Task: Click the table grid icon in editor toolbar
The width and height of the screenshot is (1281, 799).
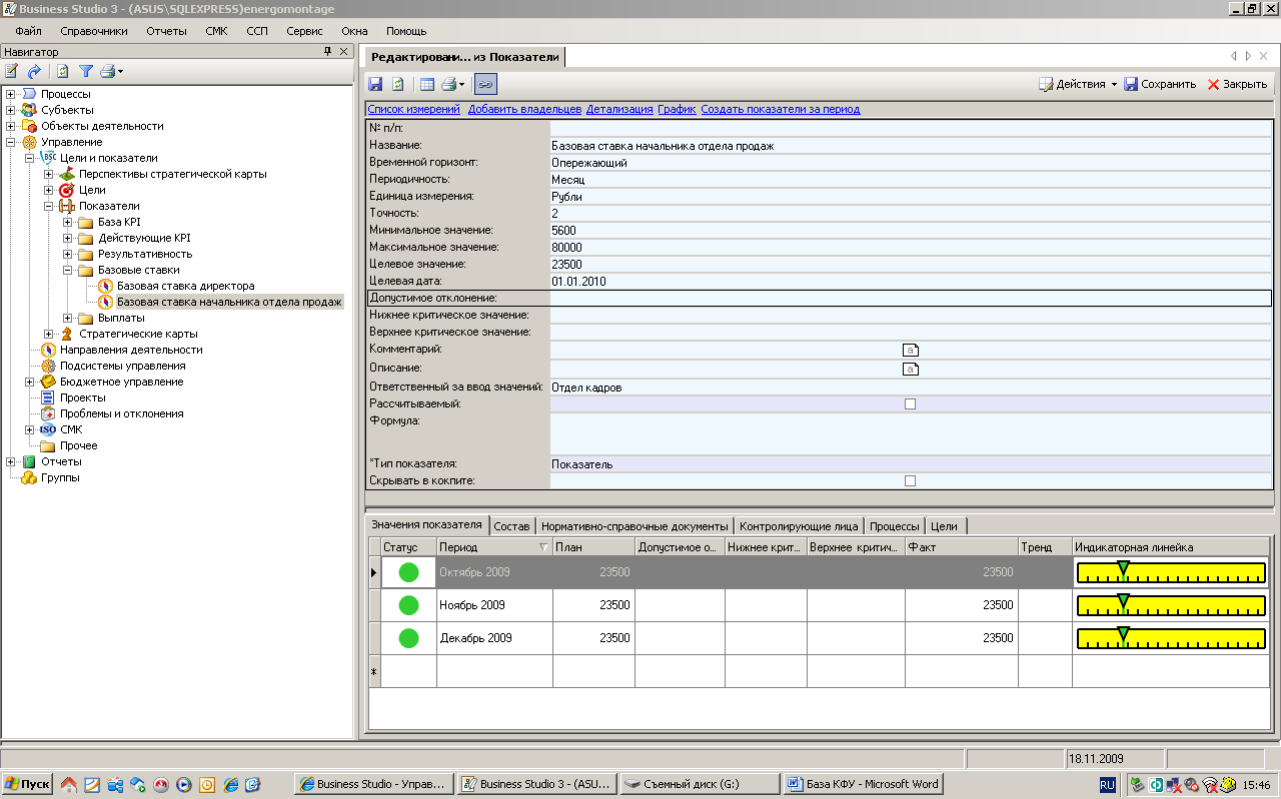Action: tap(427, 85)
